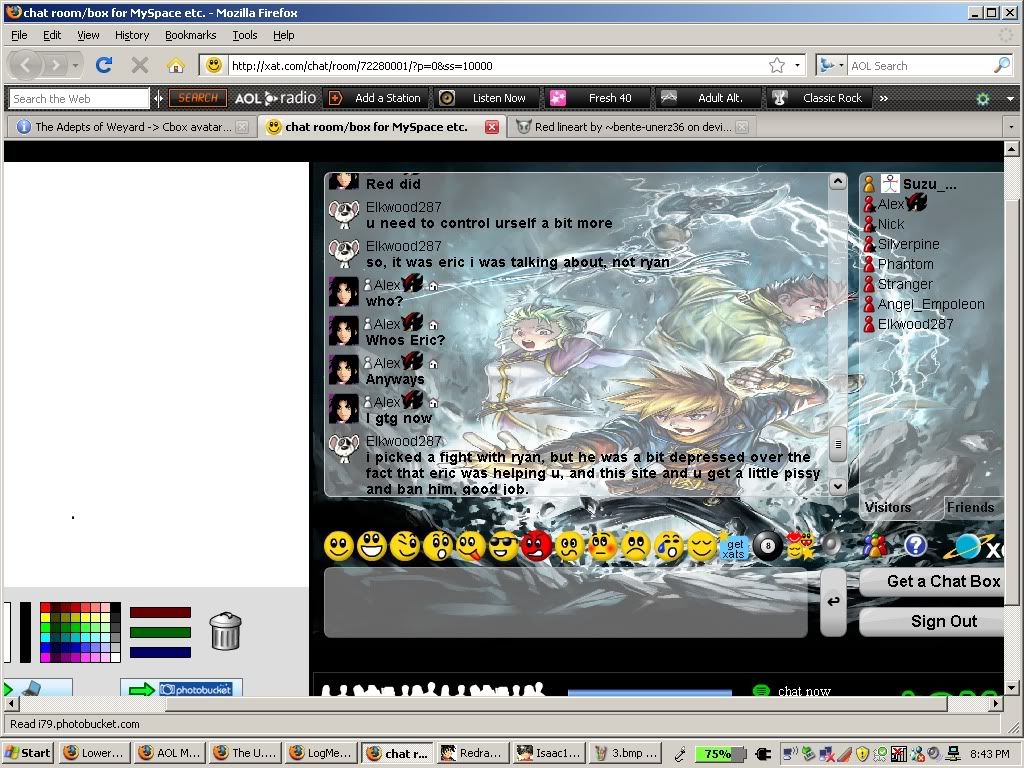Pick the sunglasses cool smiley
This screenshot has width=1024, height=768.
(503, 546)
